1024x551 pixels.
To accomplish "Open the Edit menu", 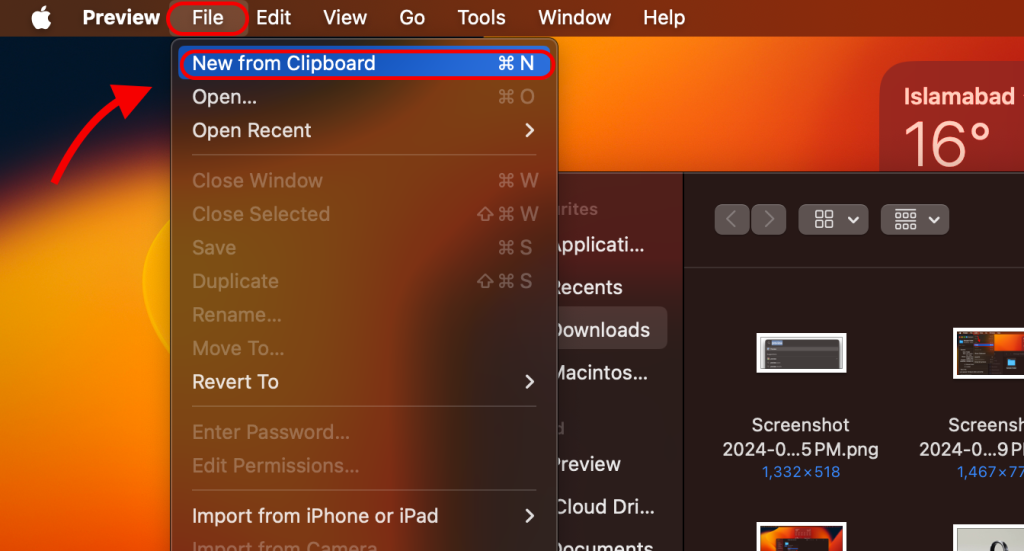I will pos(273,18).
